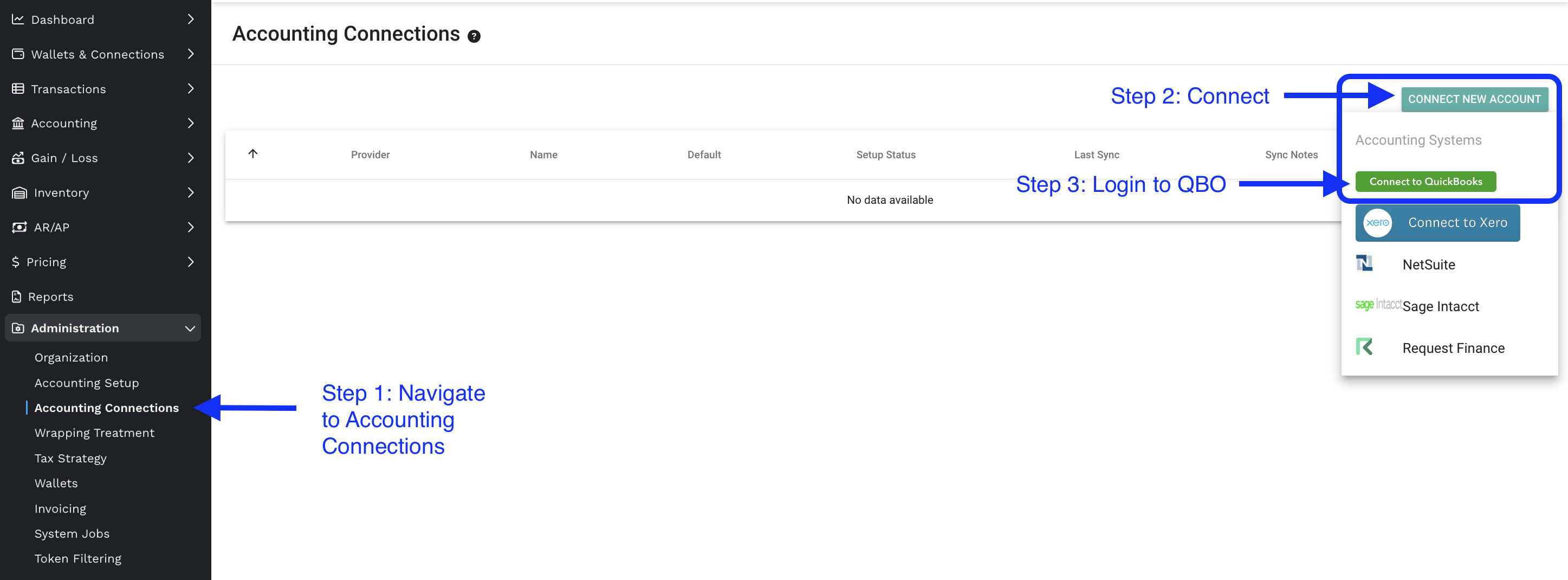Choose Request Finance text option
This screenshot has width=1568, height=580.
click(1453, 348)
